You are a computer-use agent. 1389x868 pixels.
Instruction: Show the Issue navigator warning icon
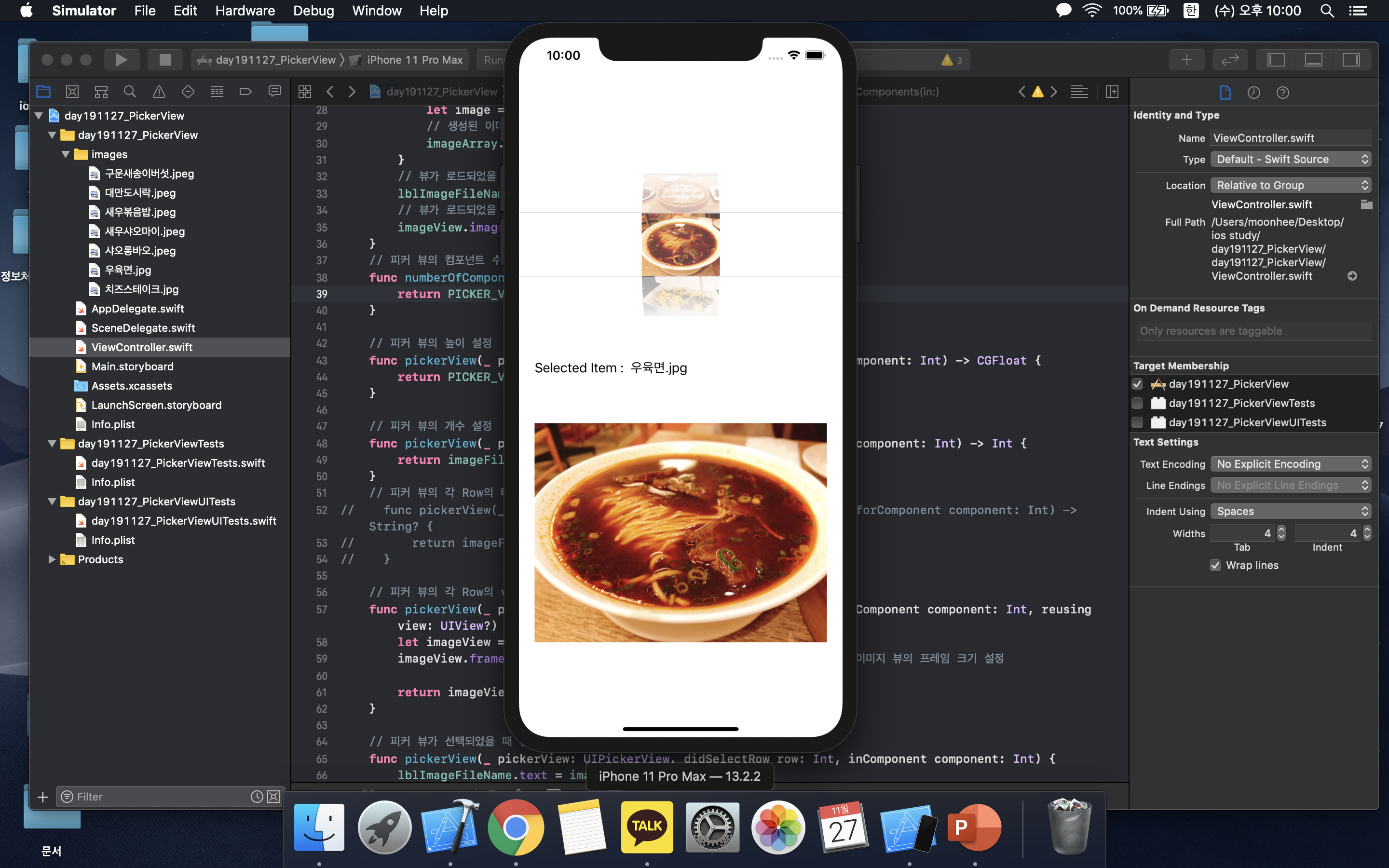(x=159, y=92)
